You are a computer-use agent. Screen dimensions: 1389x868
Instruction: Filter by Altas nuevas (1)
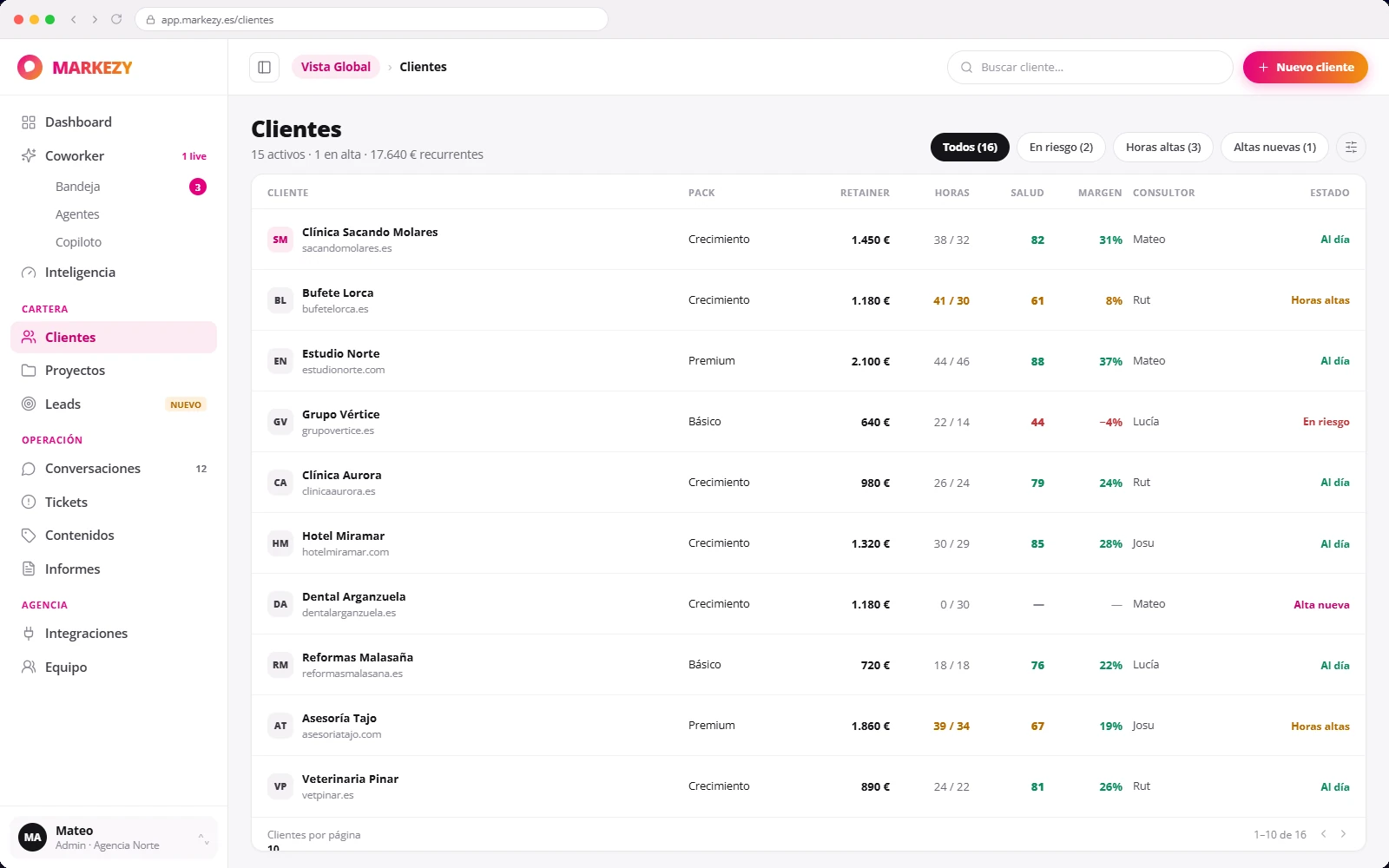tap(1274, 148)
